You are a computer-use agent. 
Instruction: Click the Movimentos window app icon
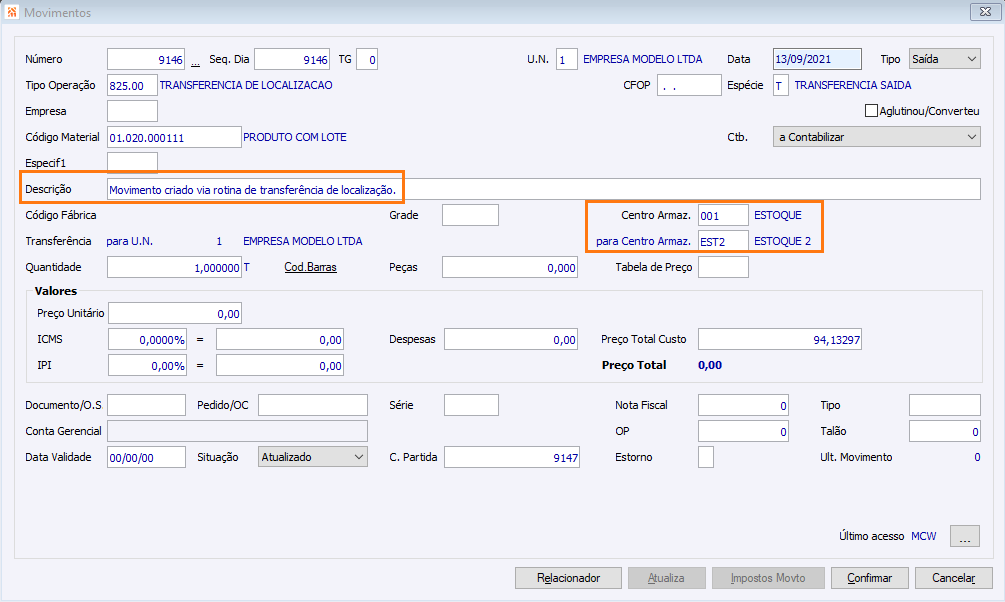click(12, 12)
